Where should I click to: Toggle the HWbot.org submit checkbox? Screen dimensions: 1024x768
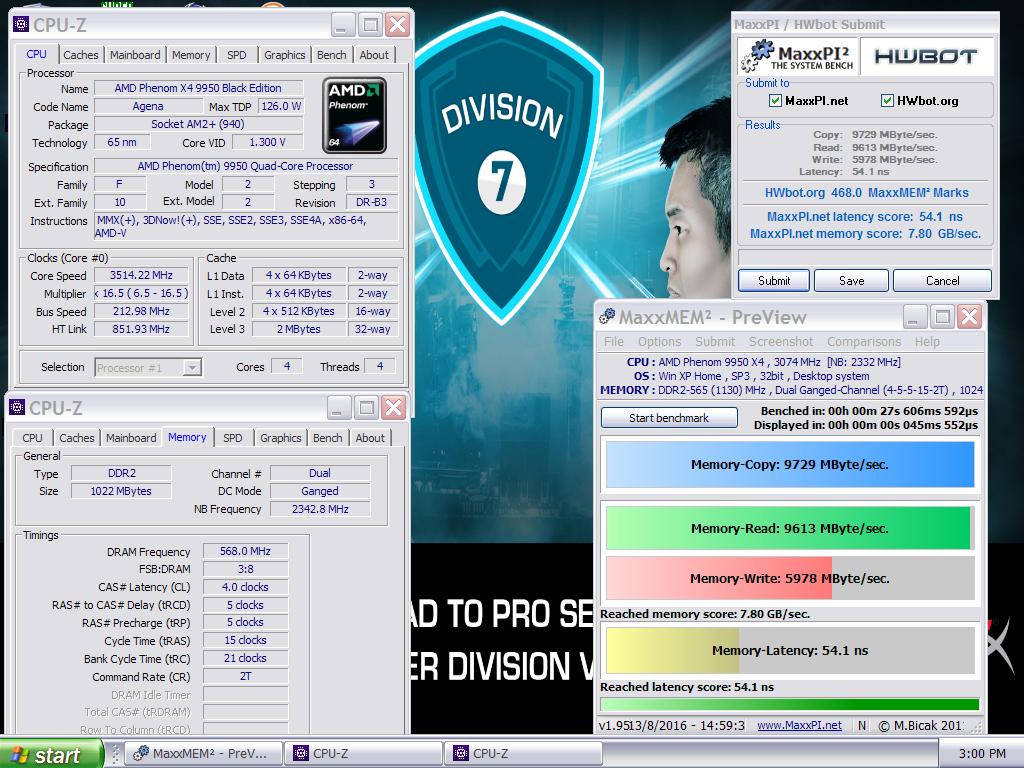coord(887,101)
